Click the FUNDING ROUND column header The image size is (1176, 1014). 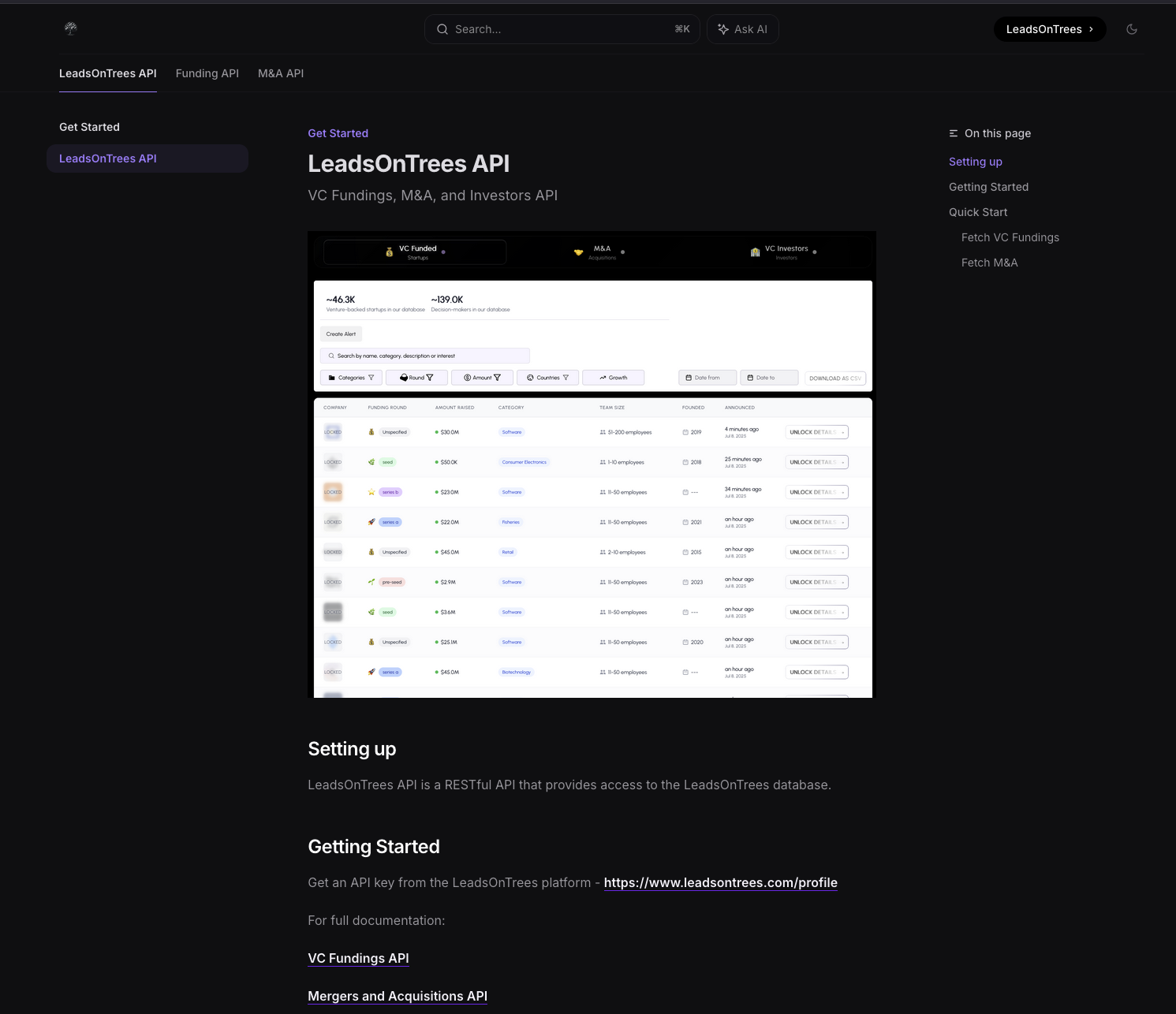(x=387, y=408)
